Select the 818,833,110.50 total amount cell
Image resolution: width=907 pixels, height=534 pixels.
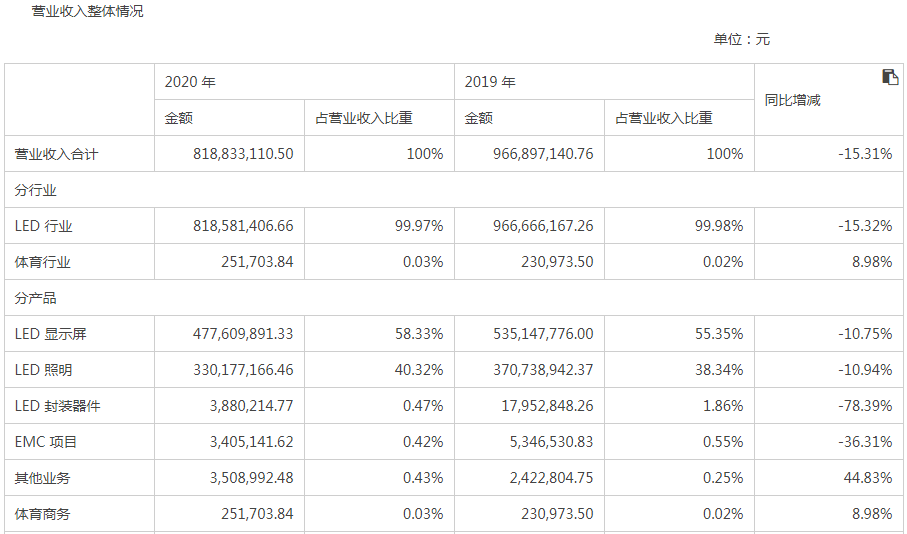(x=243, y=154)
